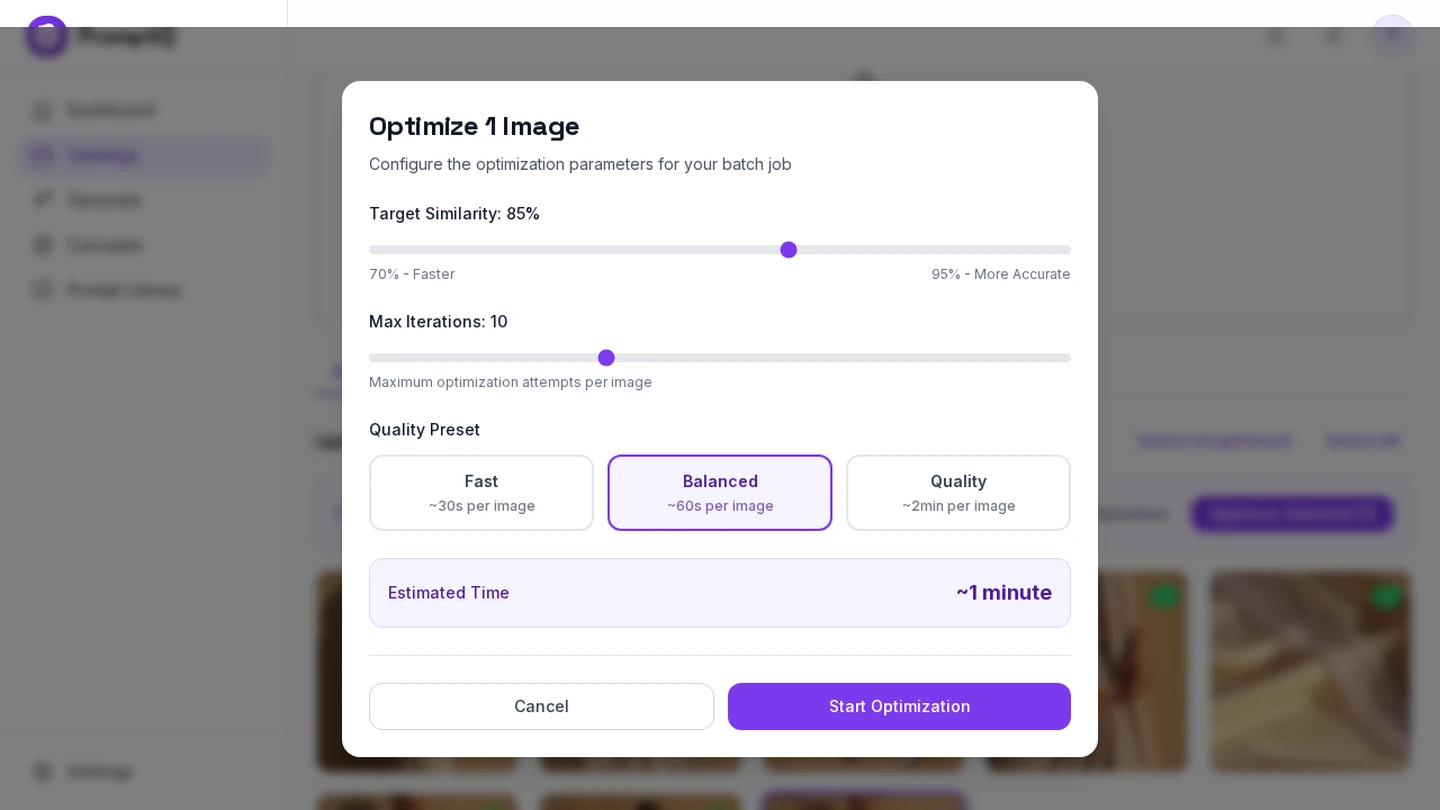Open the Prompt Library sidebar icon
Image resolution: width=1440 pixels, height=810 pixels.
tap(42, 290)
